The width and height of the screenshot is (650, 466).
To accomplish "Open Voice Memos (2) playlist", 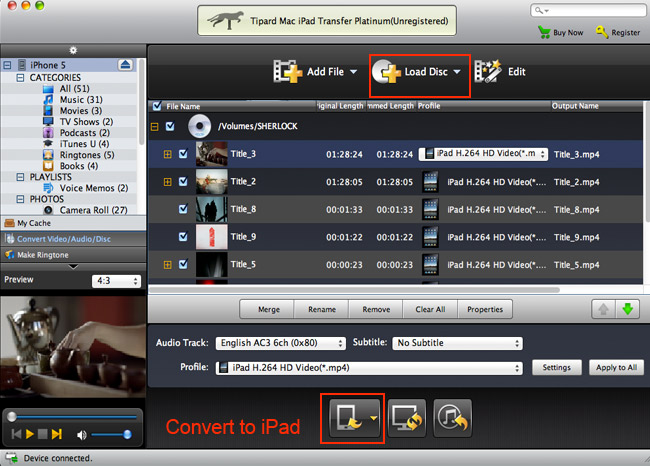I will coord(94,188).
